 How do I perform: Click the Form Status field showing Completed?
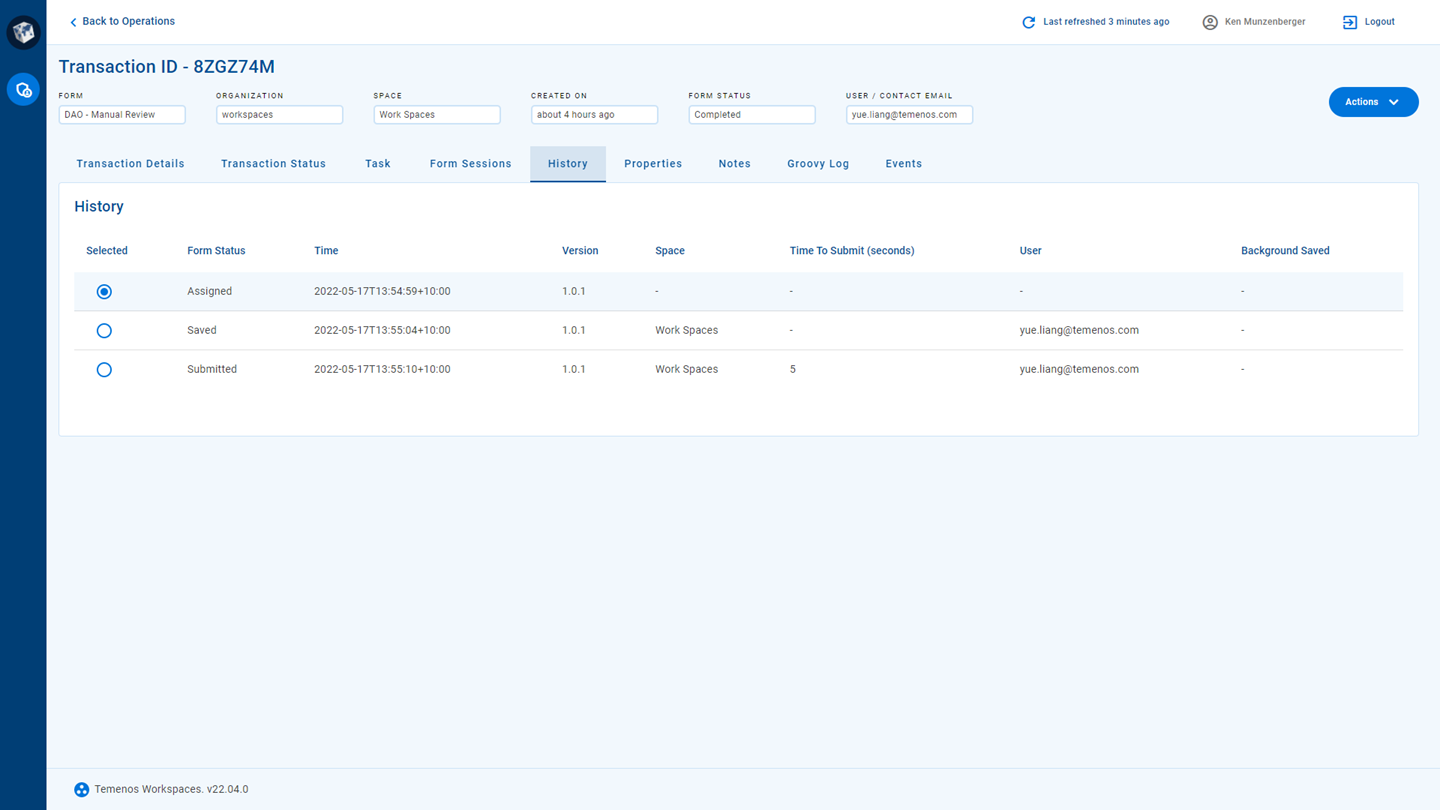[x=751, y=115]
